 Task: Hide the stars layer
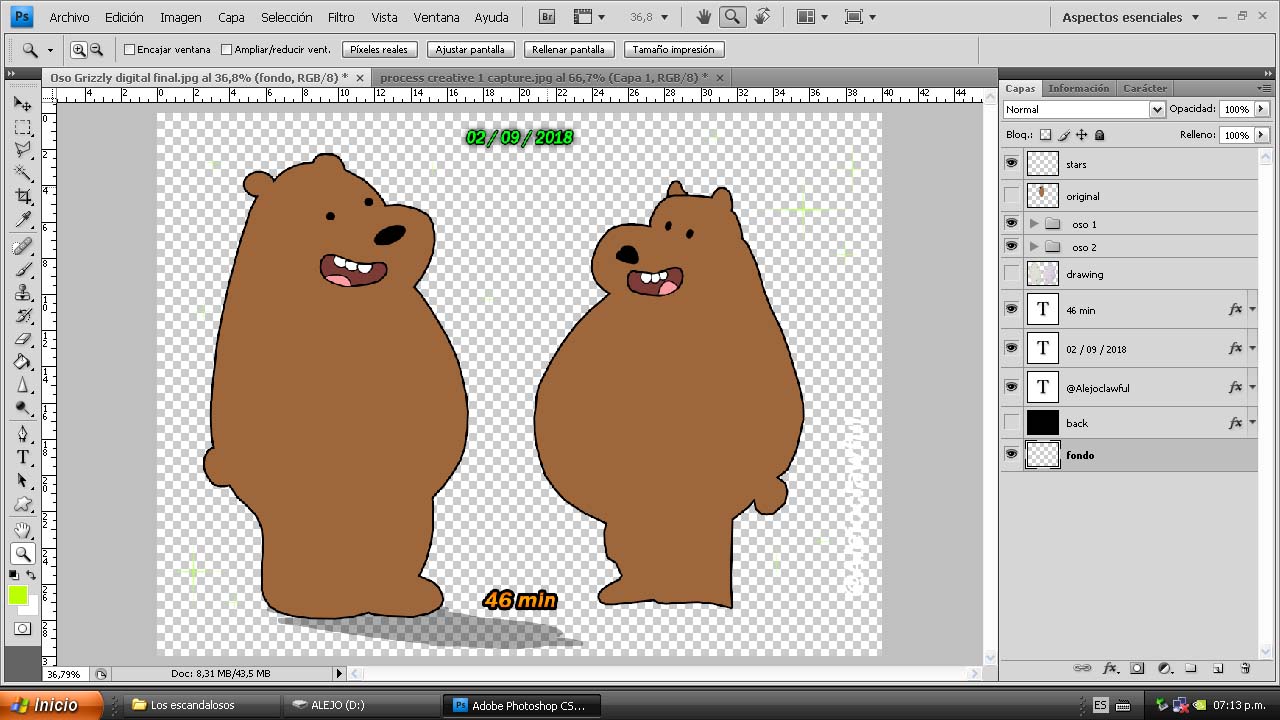(x=1011, y=163)
